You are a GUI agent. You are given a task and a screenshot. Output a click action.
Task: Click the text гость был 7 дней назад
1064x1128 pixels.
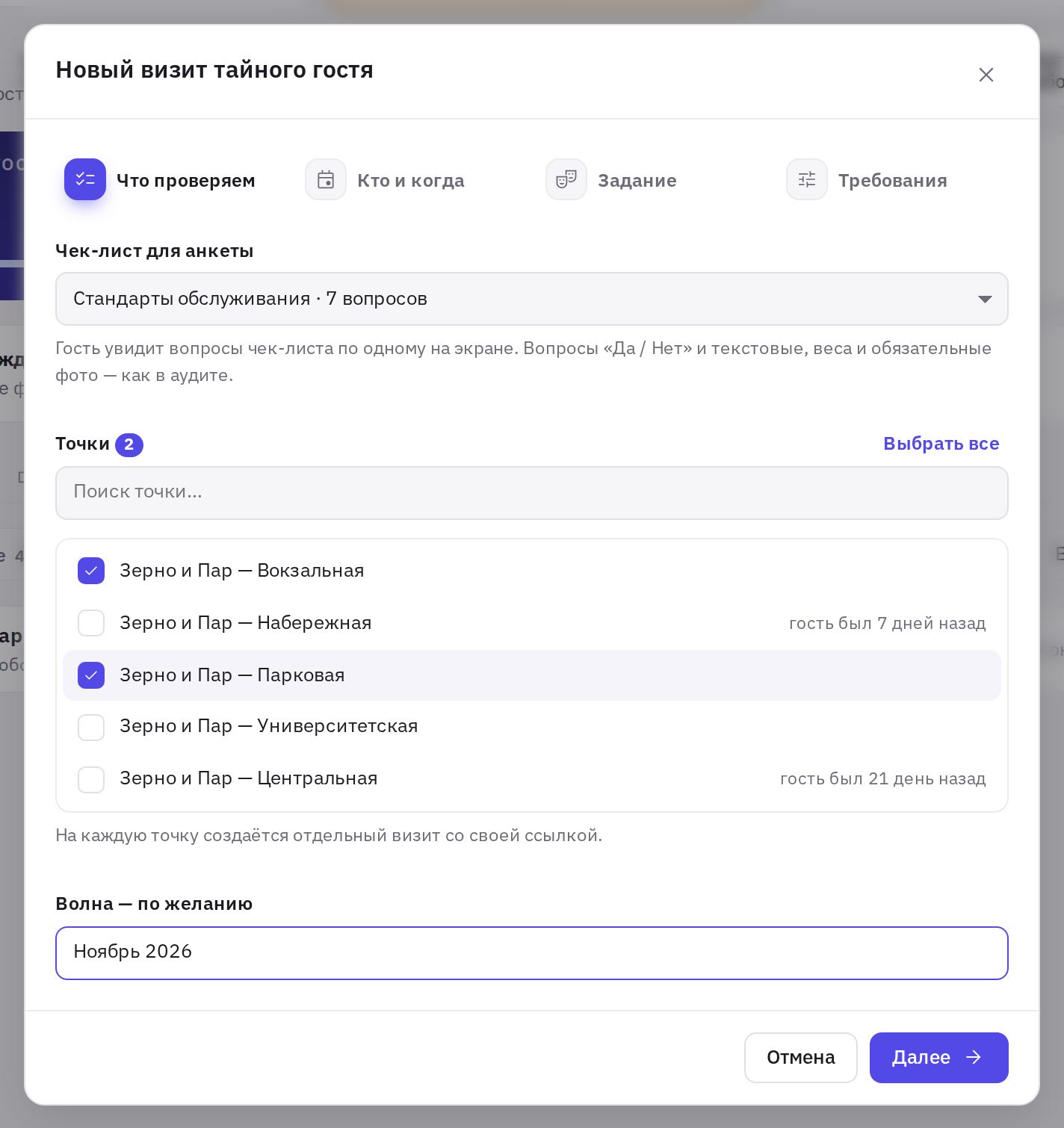coord(888,623)
